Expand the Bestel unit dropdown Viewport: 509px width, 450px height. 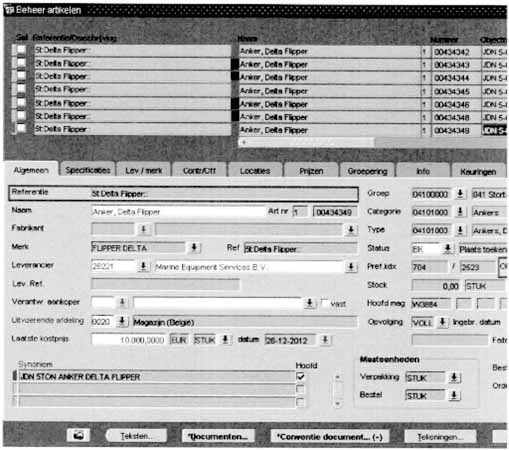click(454, 396)
